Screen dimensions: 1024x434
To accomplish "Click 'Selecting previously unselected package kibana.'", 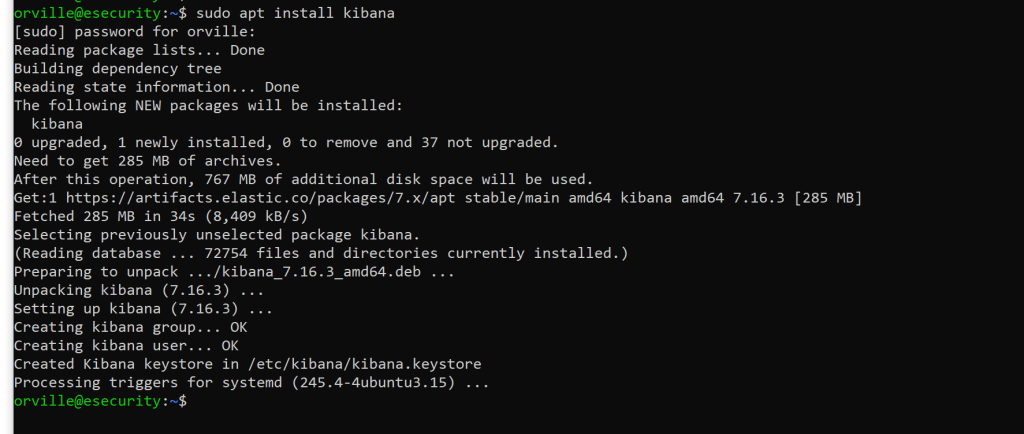I will 206,235.
